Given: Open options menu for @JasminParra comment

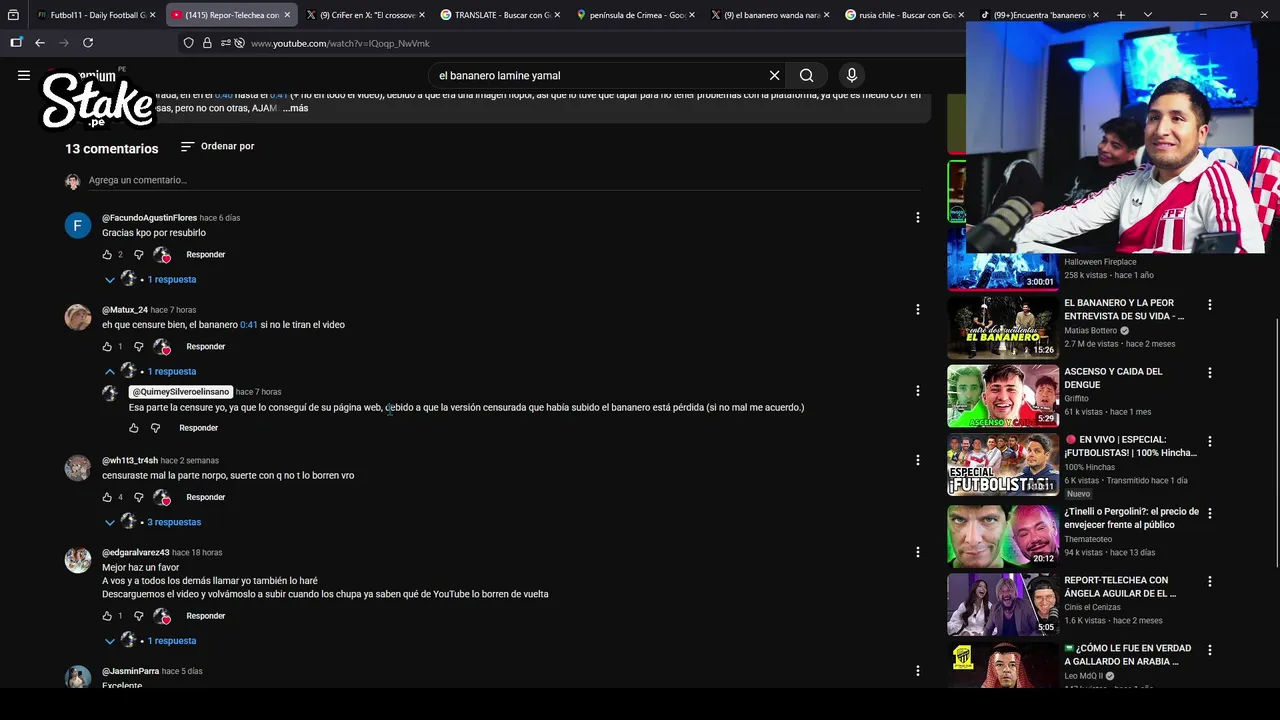Looking at the screenshot, I should click(917, 671).
